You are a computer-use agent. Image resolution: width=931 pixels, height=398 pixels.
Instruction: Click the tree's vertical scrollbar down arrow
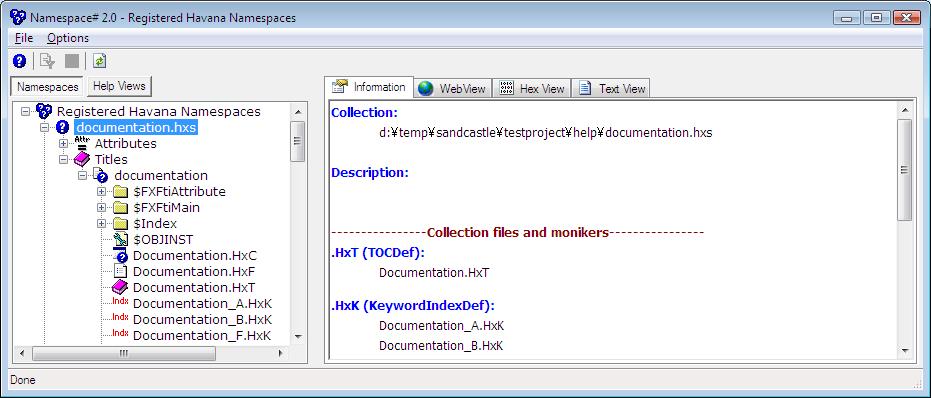(298, 337)
